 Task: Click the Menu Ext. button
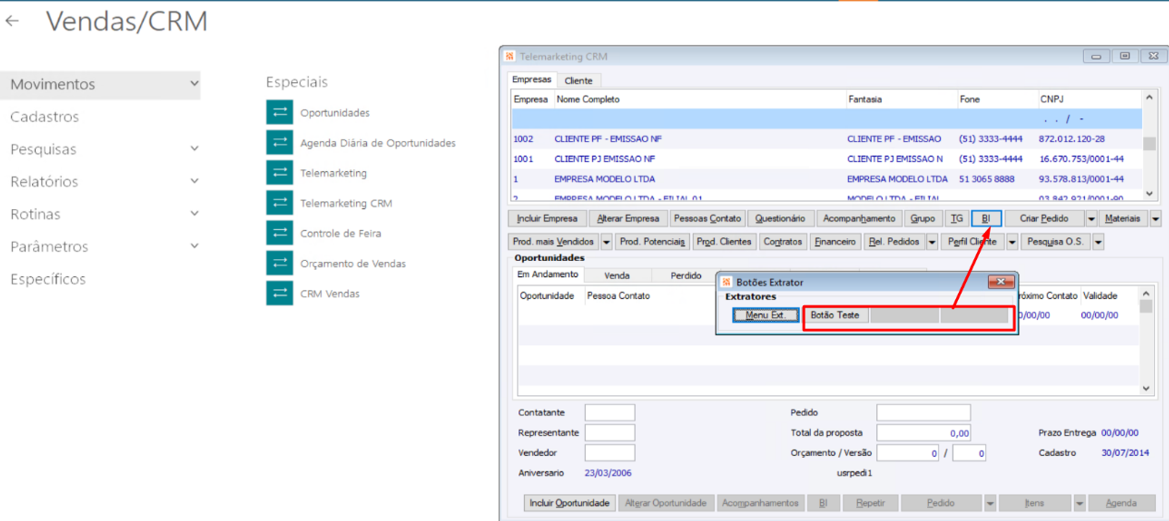(766, 315)
